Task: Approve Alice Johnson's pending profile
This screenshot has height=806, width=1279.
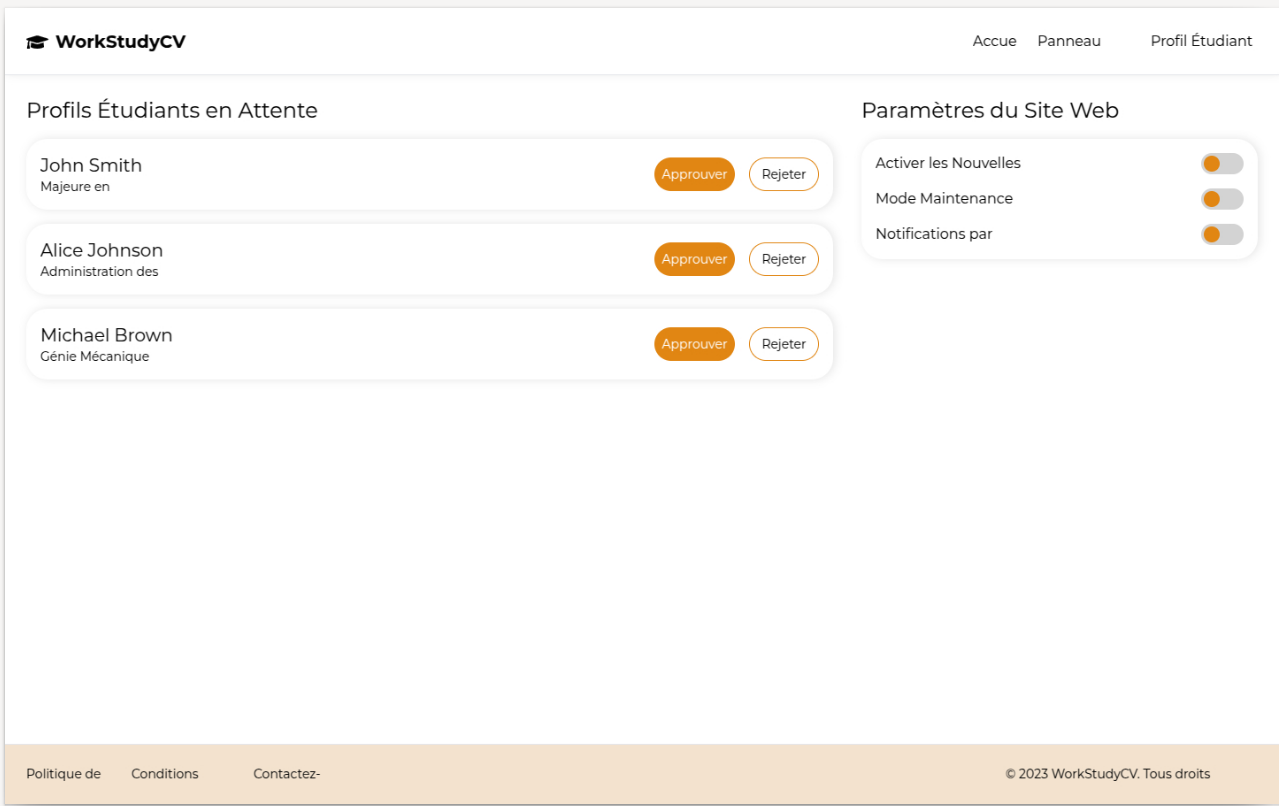Action: coord(694,259)
